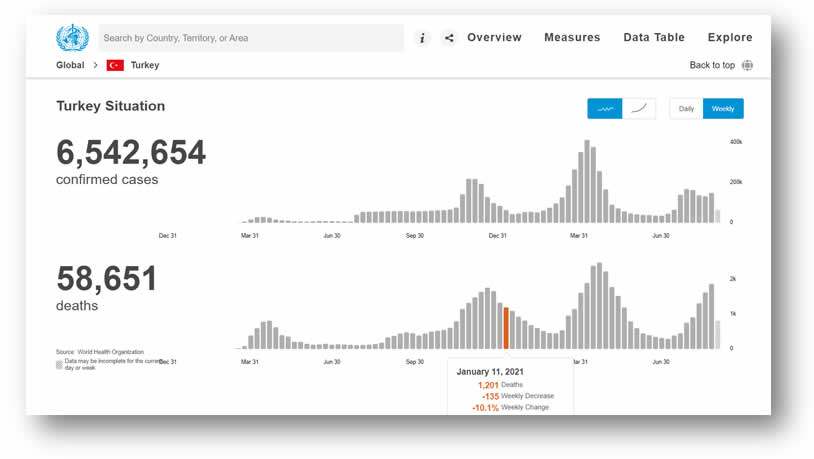814x459 pixels.
Task: Select the cumulative curve chart icon
Action: (639, 108)
